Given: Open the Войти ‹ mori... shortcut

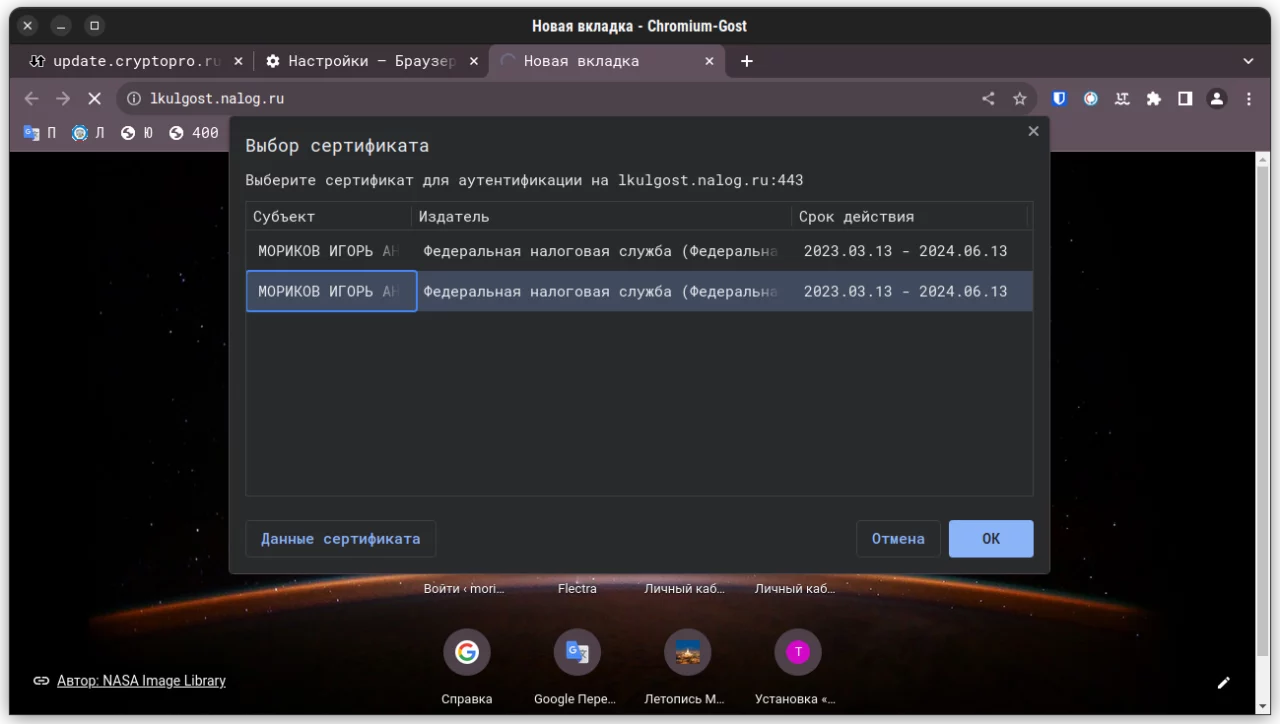Looking at the screenshot, I should click(x=464, y=589).
